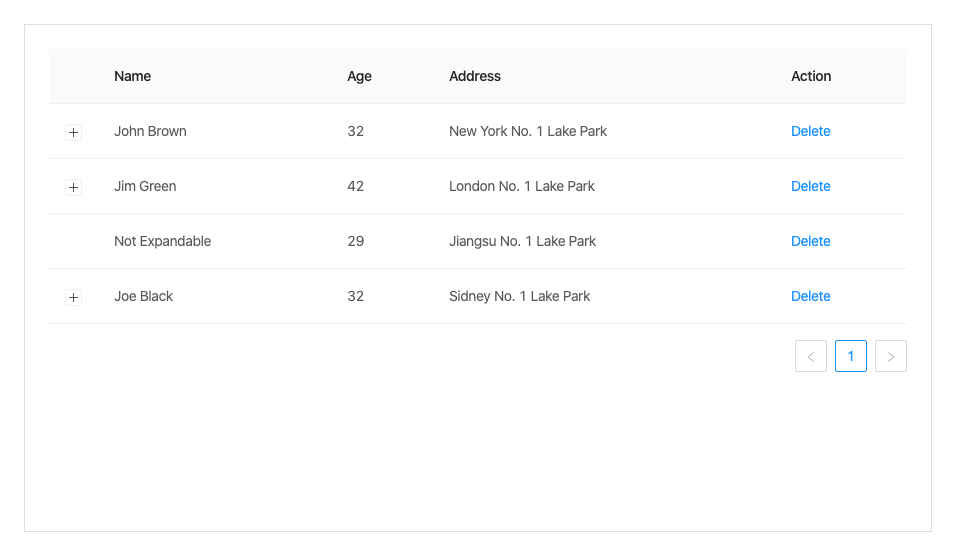Delete the Jim Green entry
Image resolution: width=956 pixels, height=556 pixels.
pyautogui.click(x=810, y=186)
